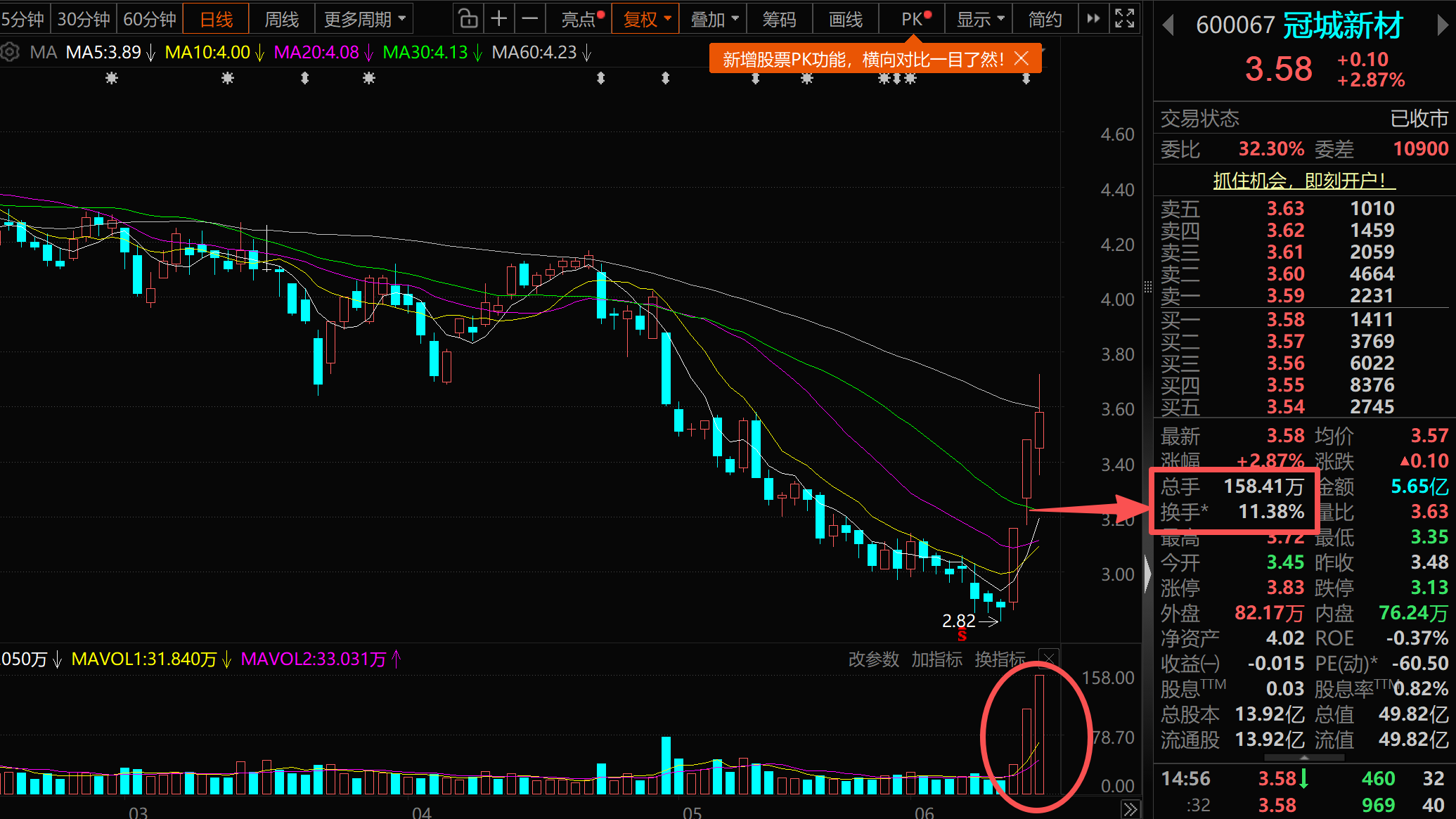Close the volume indicator panel
Viewport: 1456px width, 819px height.
coord(1048,659)
